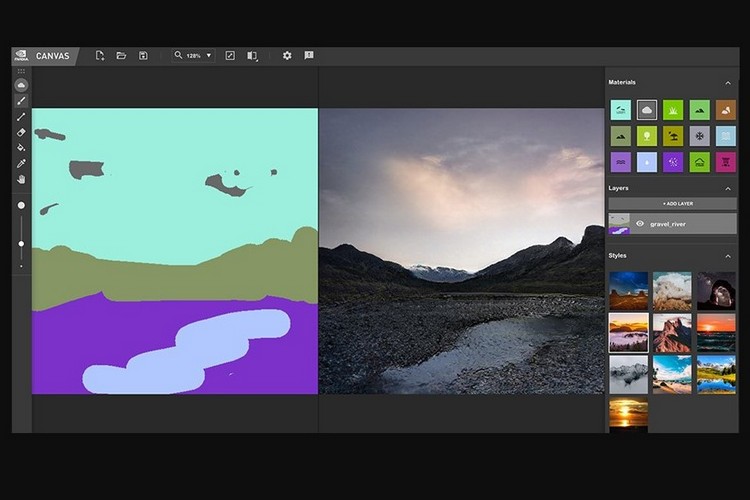Image resolution: width=750 pixels, height=500 pixels.
Task: Click the magnifier zoom icon
Action: (178, 56)
